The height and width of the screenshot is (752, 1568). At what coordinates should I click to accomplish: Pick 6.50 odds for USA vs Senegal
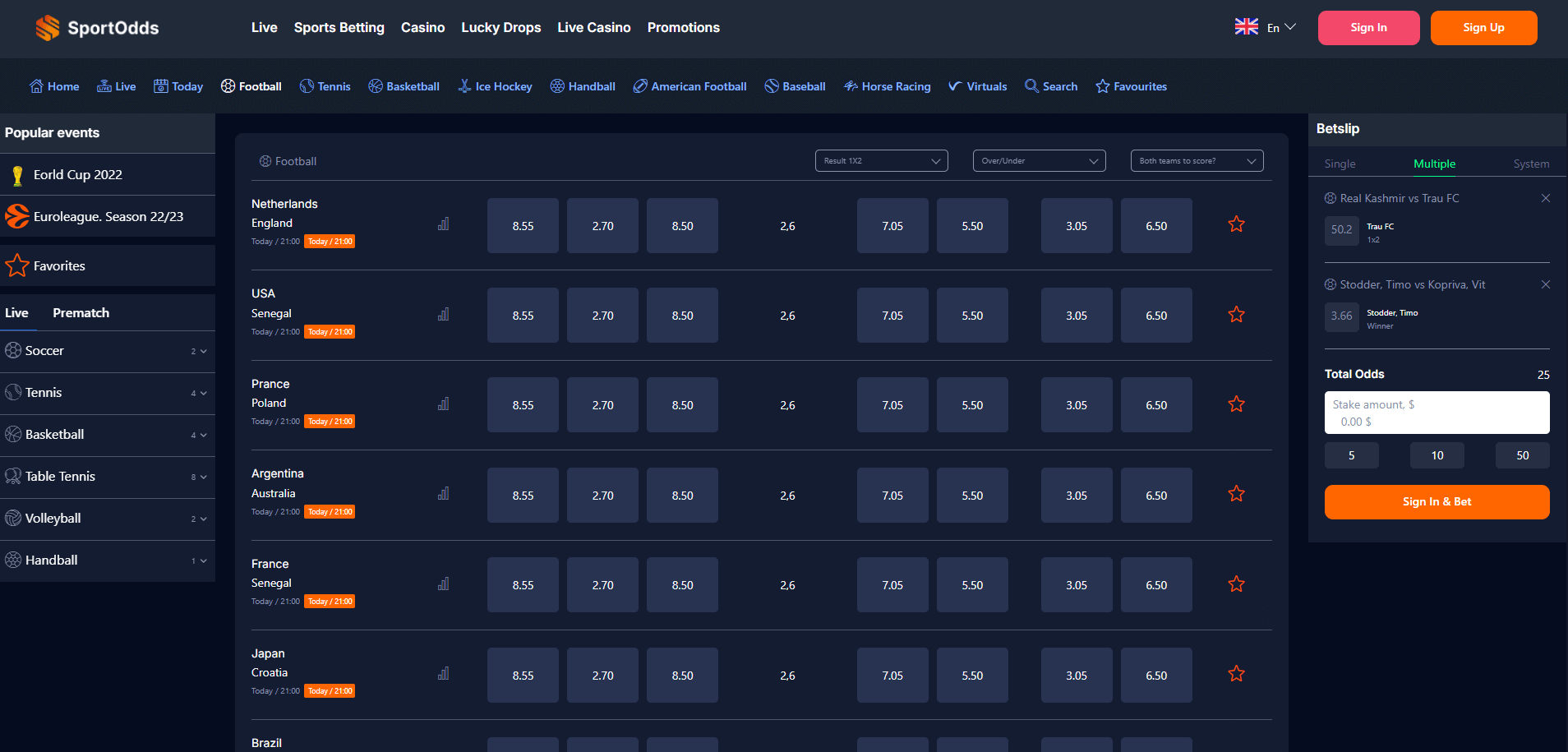tap(1156, 315)
